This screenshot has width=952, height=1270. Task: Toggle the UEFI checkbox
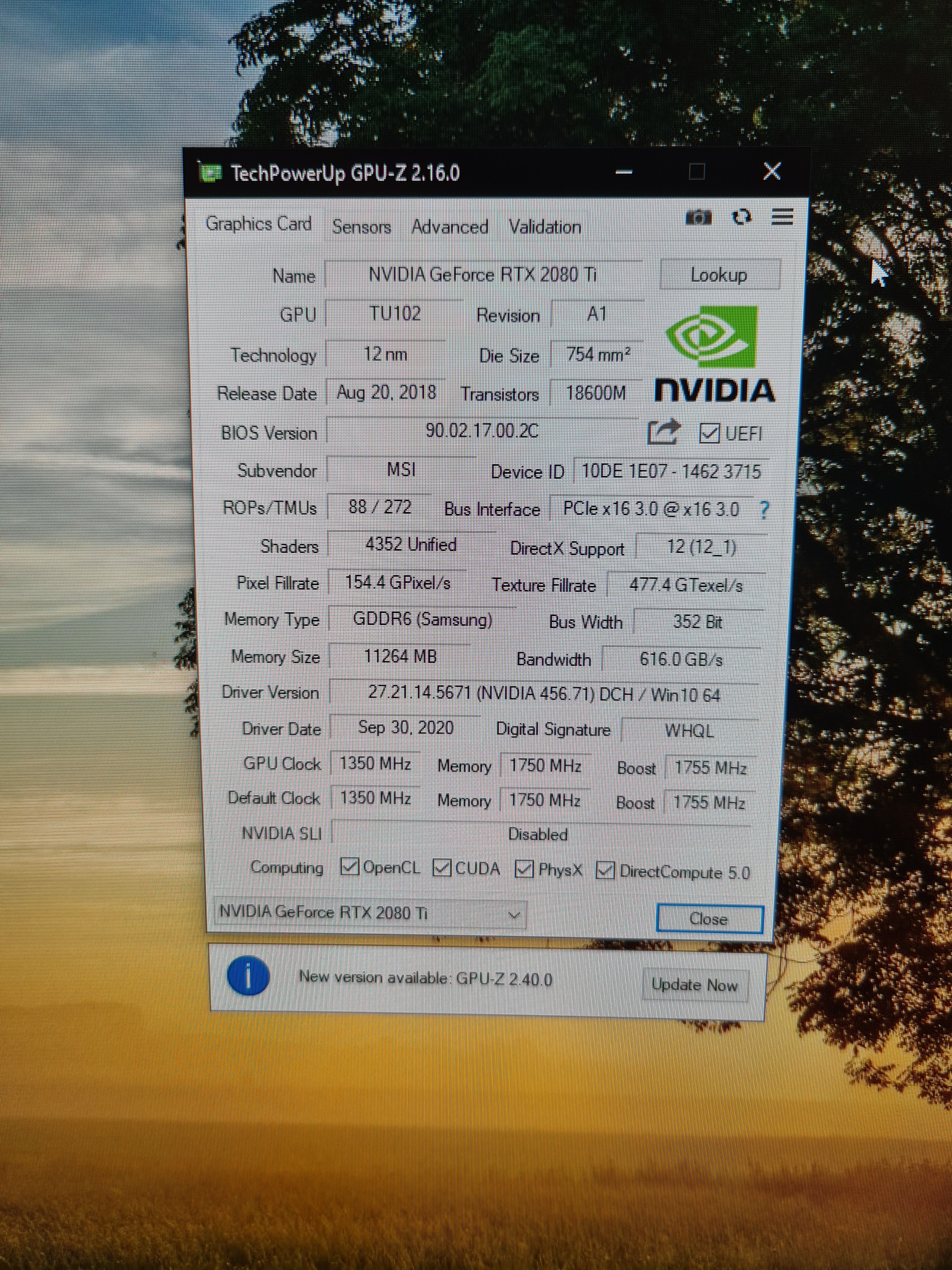pos(709,433)
